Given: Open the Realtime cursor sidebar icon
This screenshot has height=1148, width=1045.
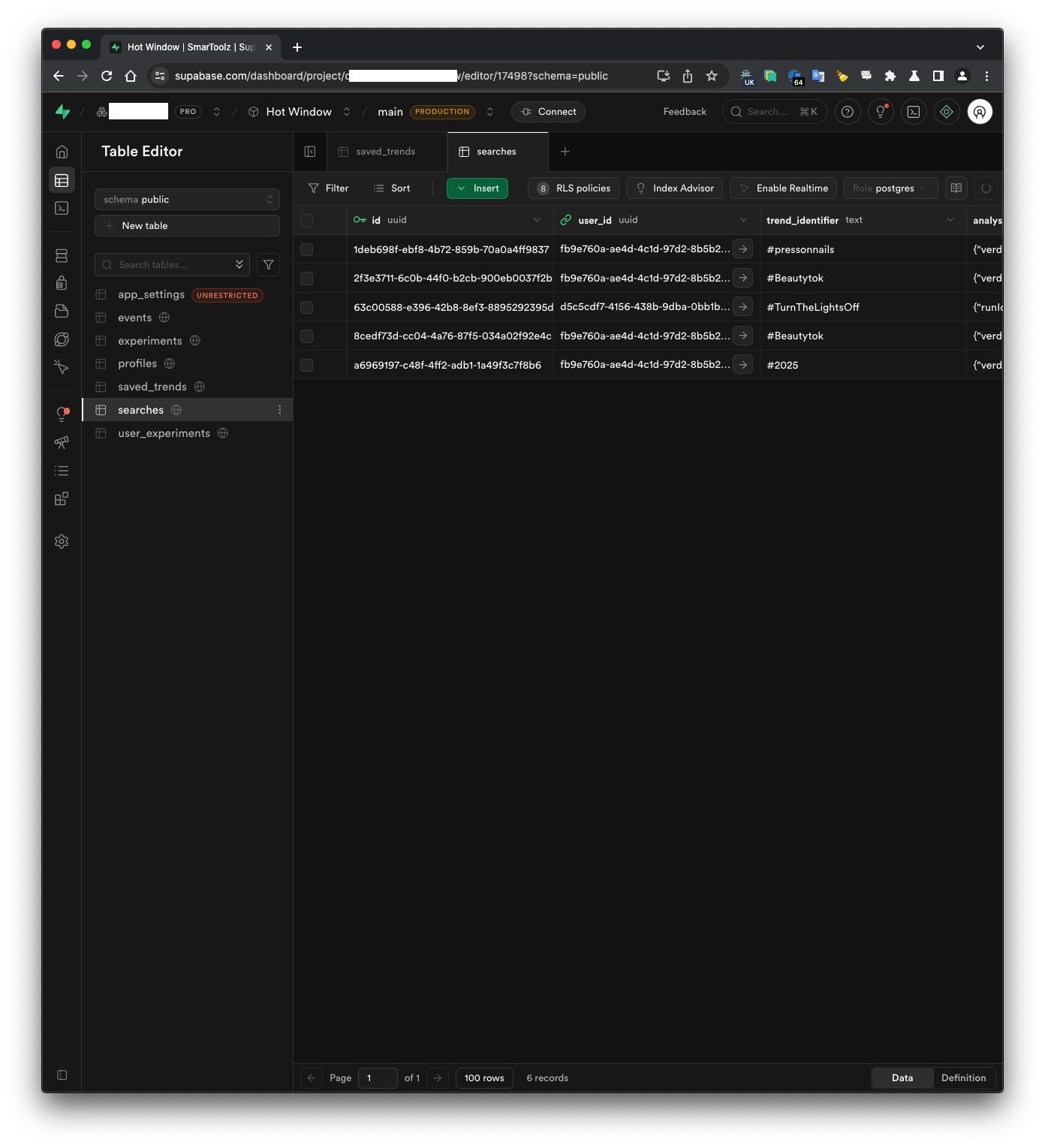Looking at the screenshot, I should coord(62,367).
